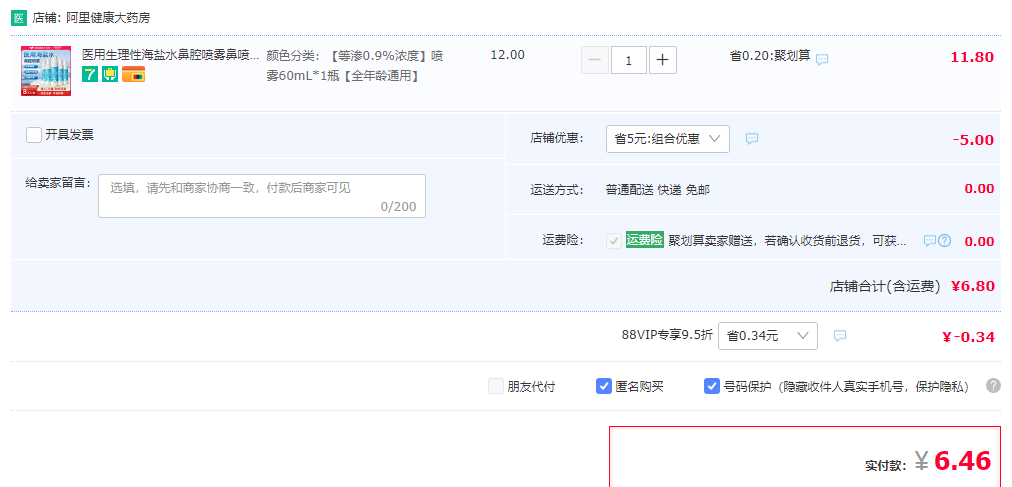Expand the 省5元:组合优惠 store discount dropdown
1012x487 pixels.
[668, 139]
